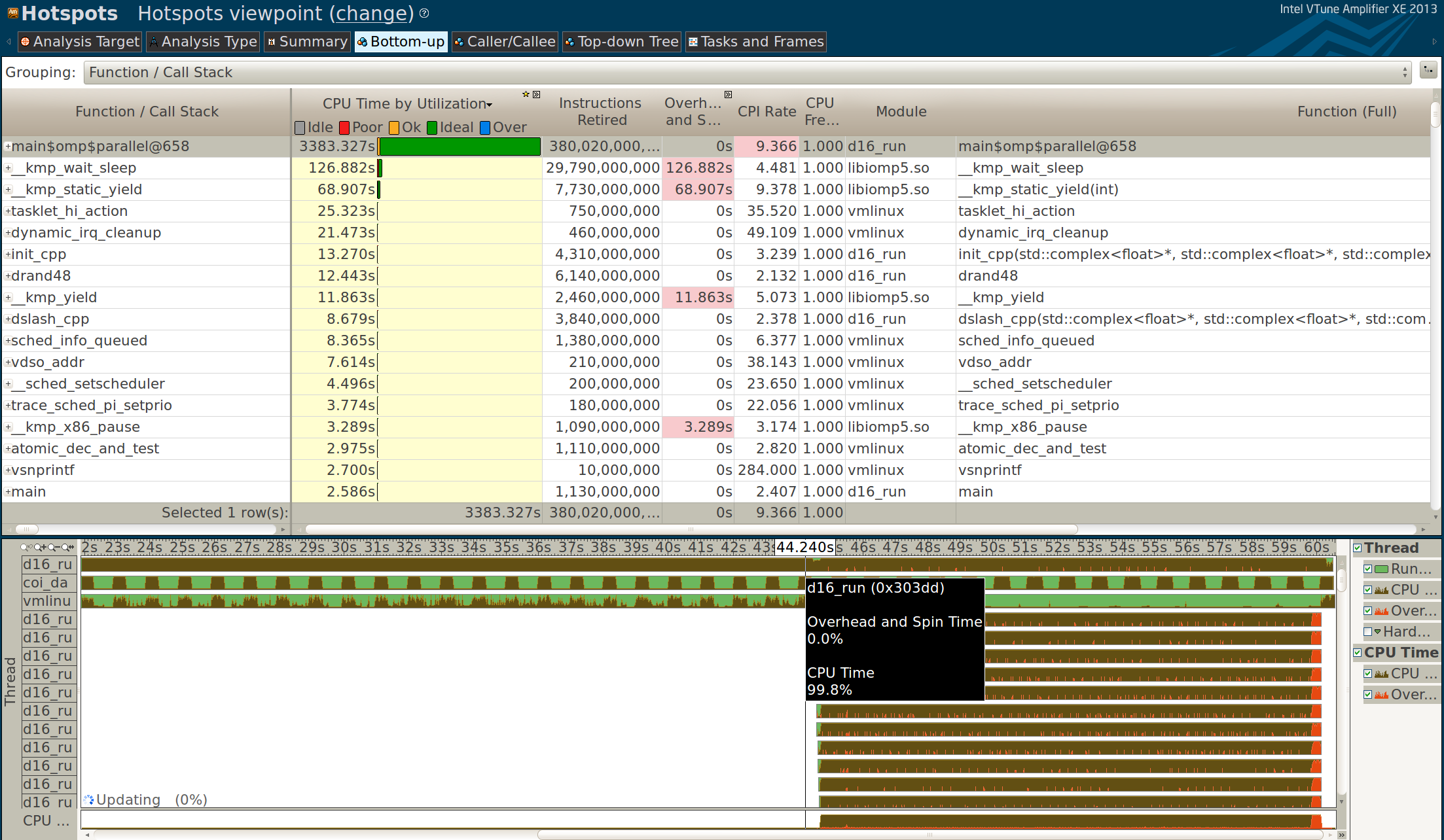Click star icon in CPU Time column header
Image resolution: width=1444 pixels, height=840 pixels.
click(526, 94)
